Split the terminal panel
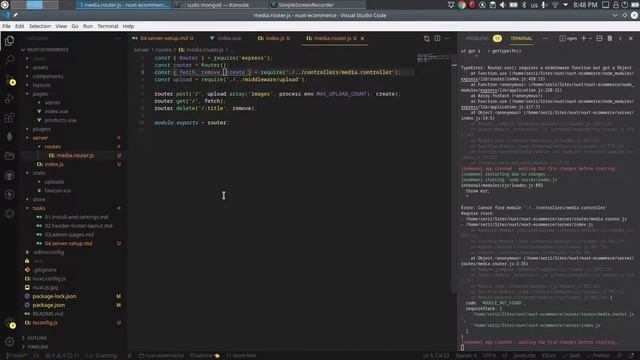Image resolution: width=640 pixels, height=360 pixels. 599,38
